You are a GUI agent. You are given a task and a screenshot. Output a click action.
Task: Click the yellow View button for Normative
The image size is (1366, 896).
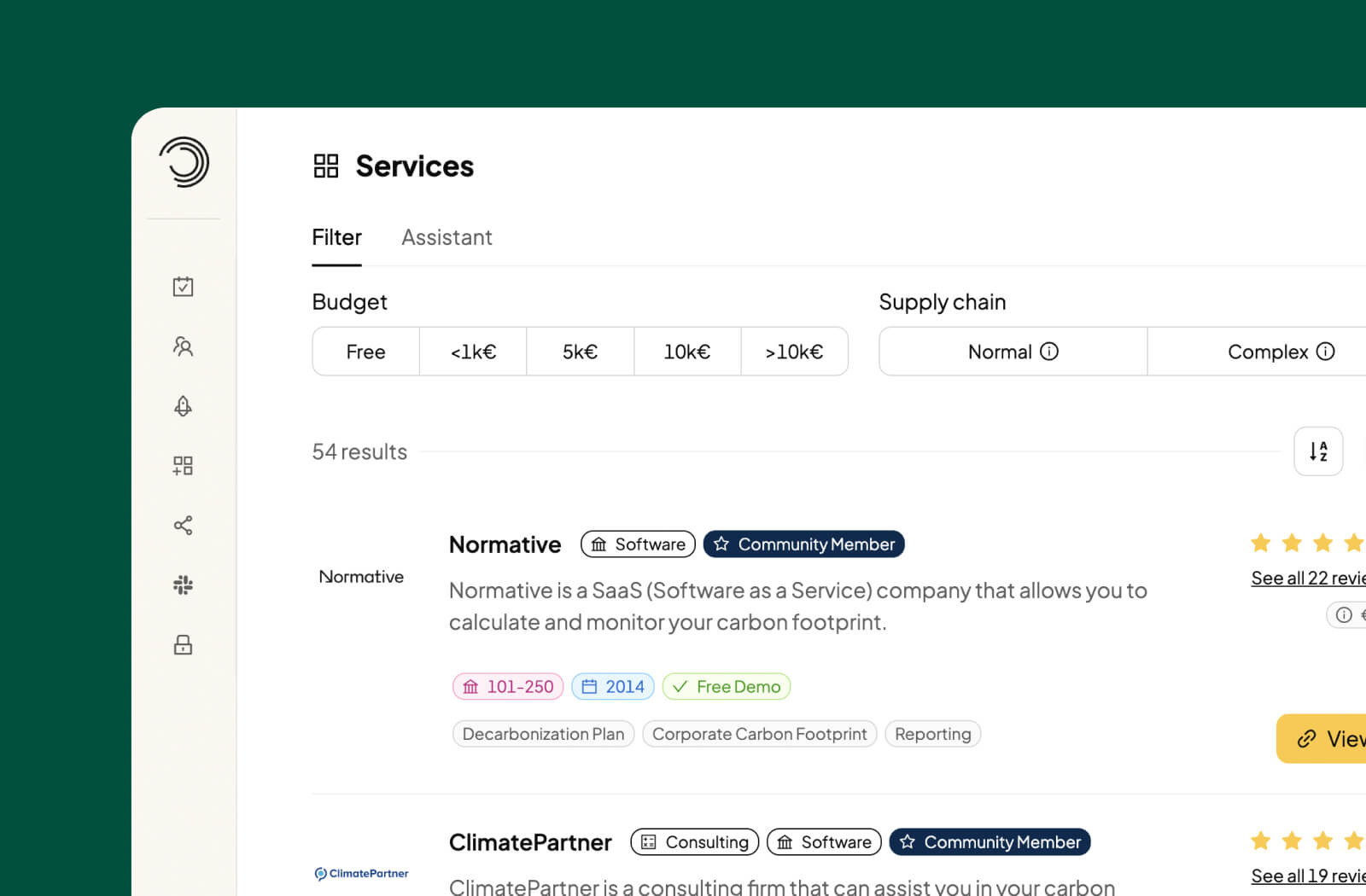1322,739
